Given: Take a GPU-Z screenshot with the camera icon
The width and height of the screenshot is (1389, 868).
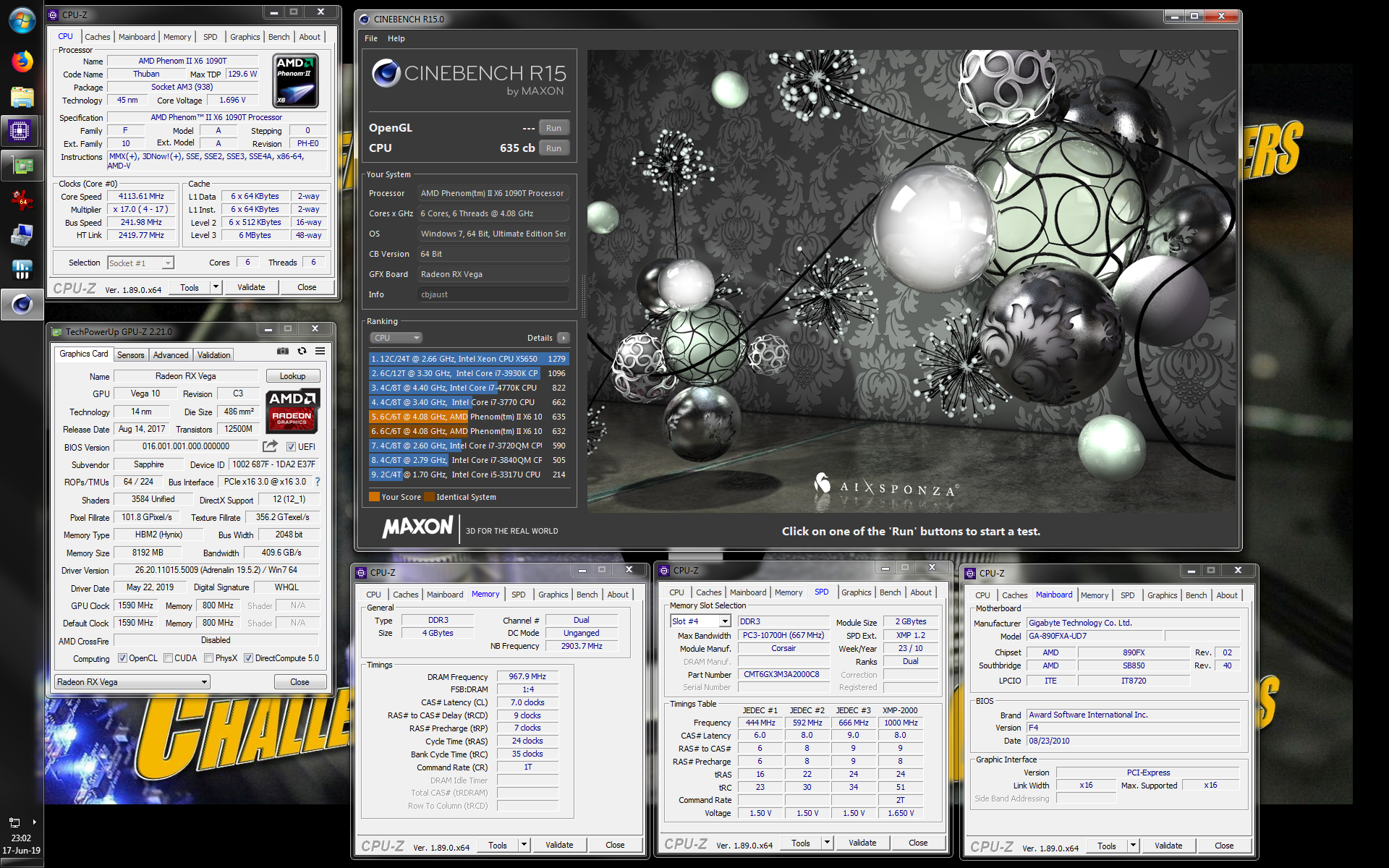Looking at the screenshot, I should click(283, 351).
